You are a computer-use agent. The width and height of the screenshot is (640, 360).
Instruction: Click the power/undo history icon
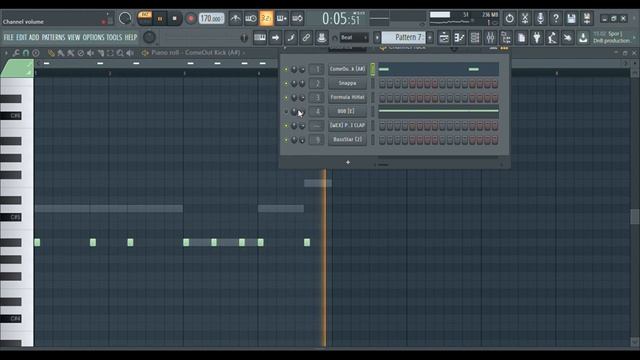click(x=509, y=18)
